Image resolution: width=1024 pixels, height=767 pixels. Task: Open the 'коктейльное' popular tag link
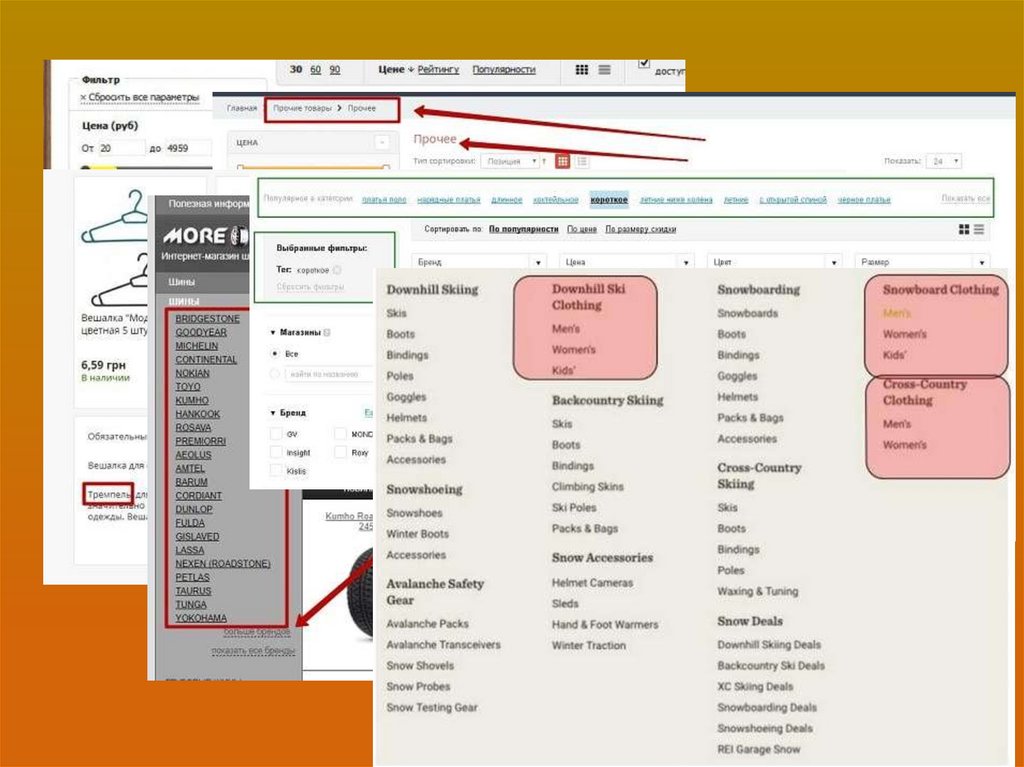(x=556, y=199)
